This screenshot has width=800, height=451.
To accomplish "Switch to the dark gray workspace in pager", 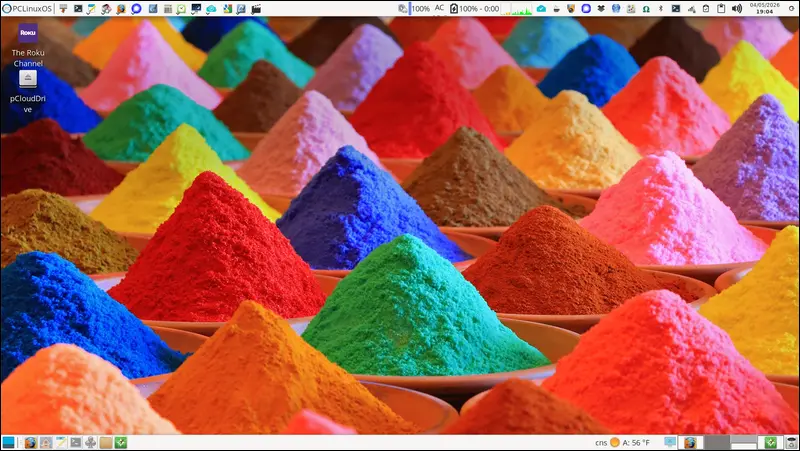I will tap(717, 442).
